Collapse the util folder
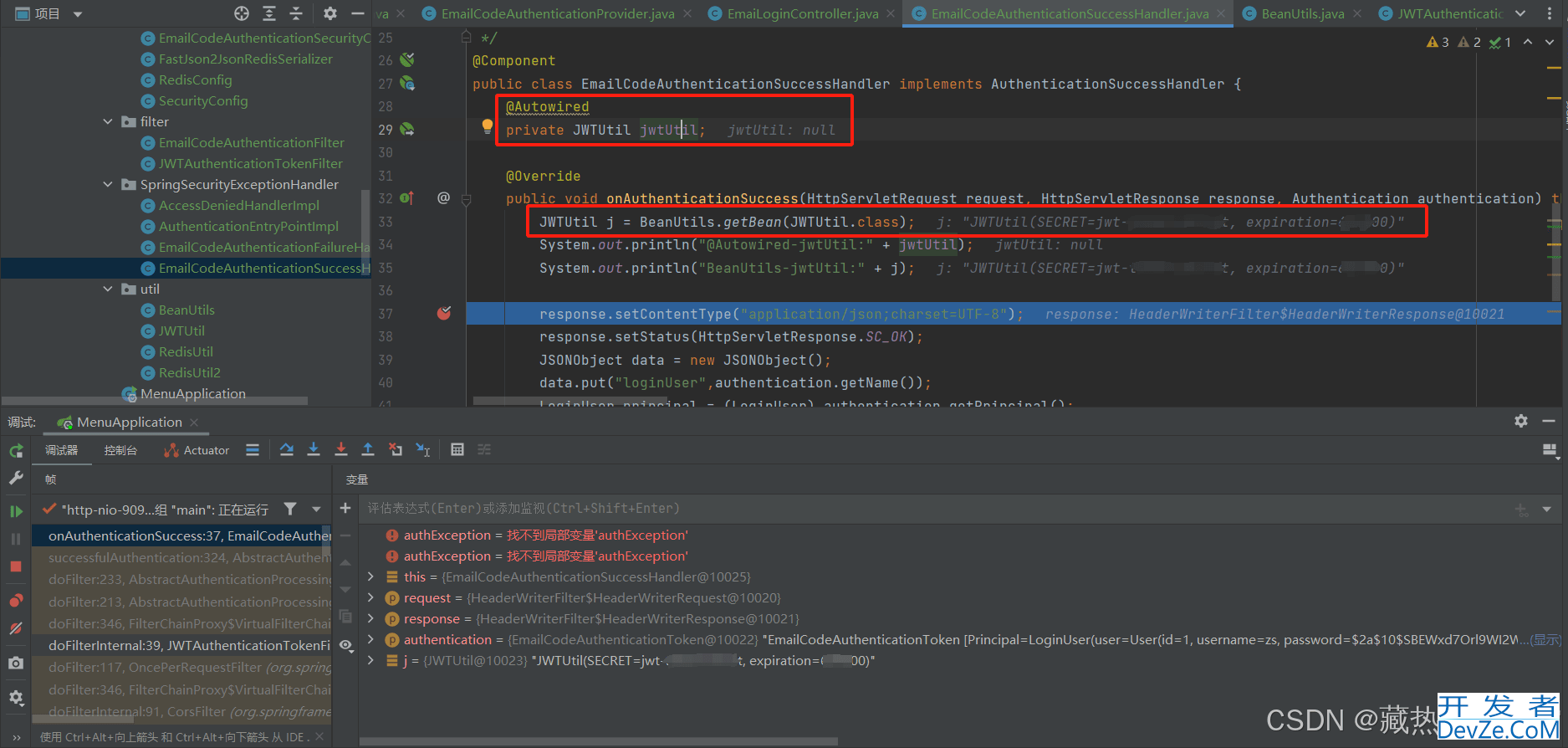 tap(108, 289)
